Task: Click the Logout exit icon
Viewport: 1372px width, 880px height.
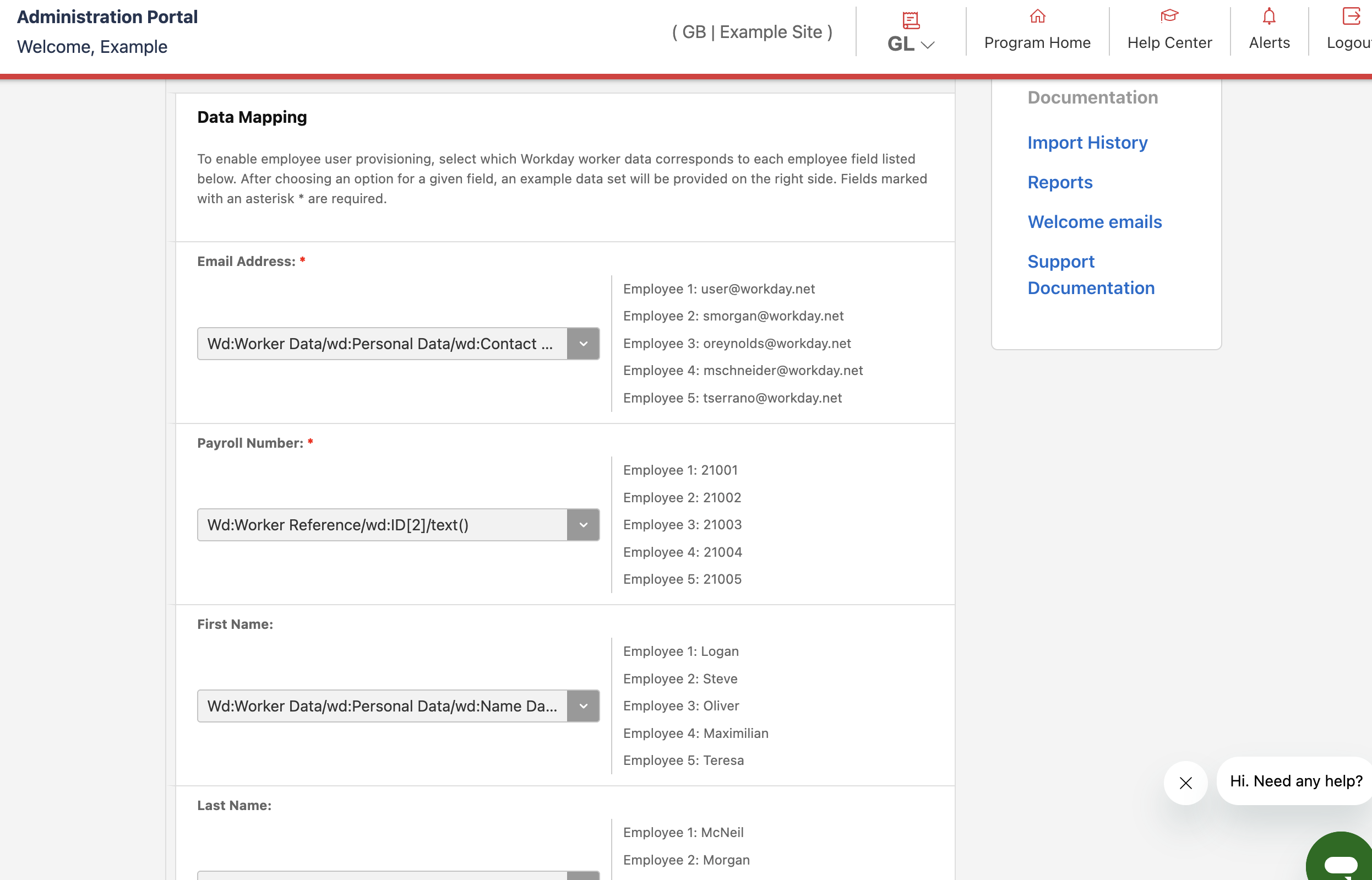Action: [x=1351, y=16]
